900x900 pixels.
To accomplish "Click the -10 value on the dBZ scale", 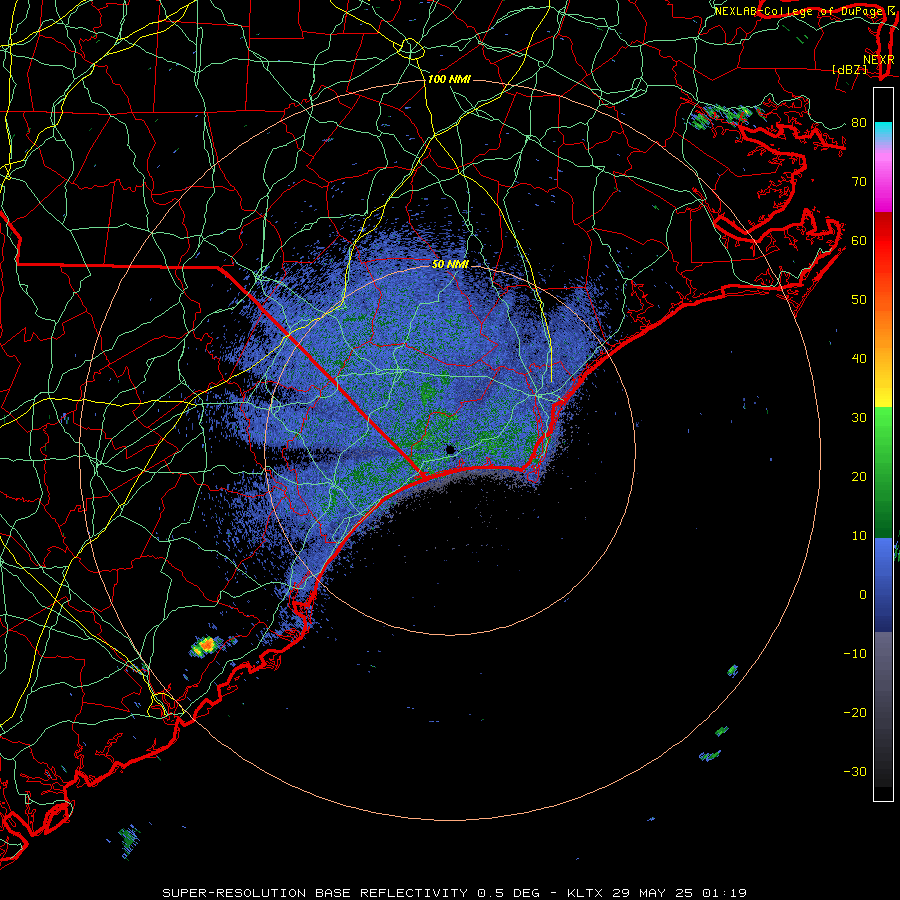I will pyautogui.click(x=855, y=654).
